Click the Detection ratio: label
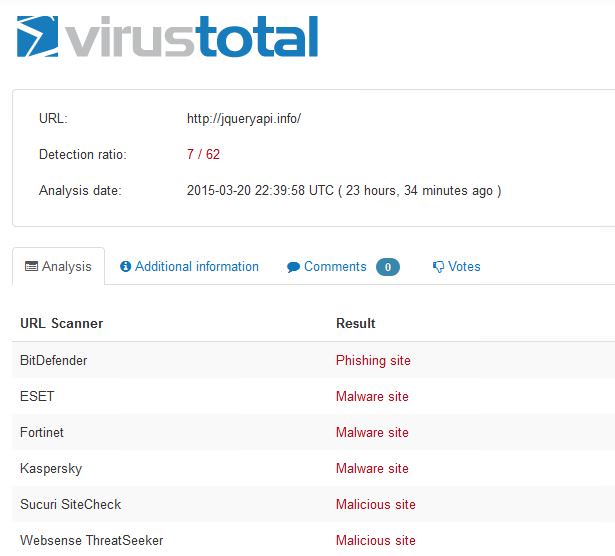615x556 pixels. tap(83, 154)
